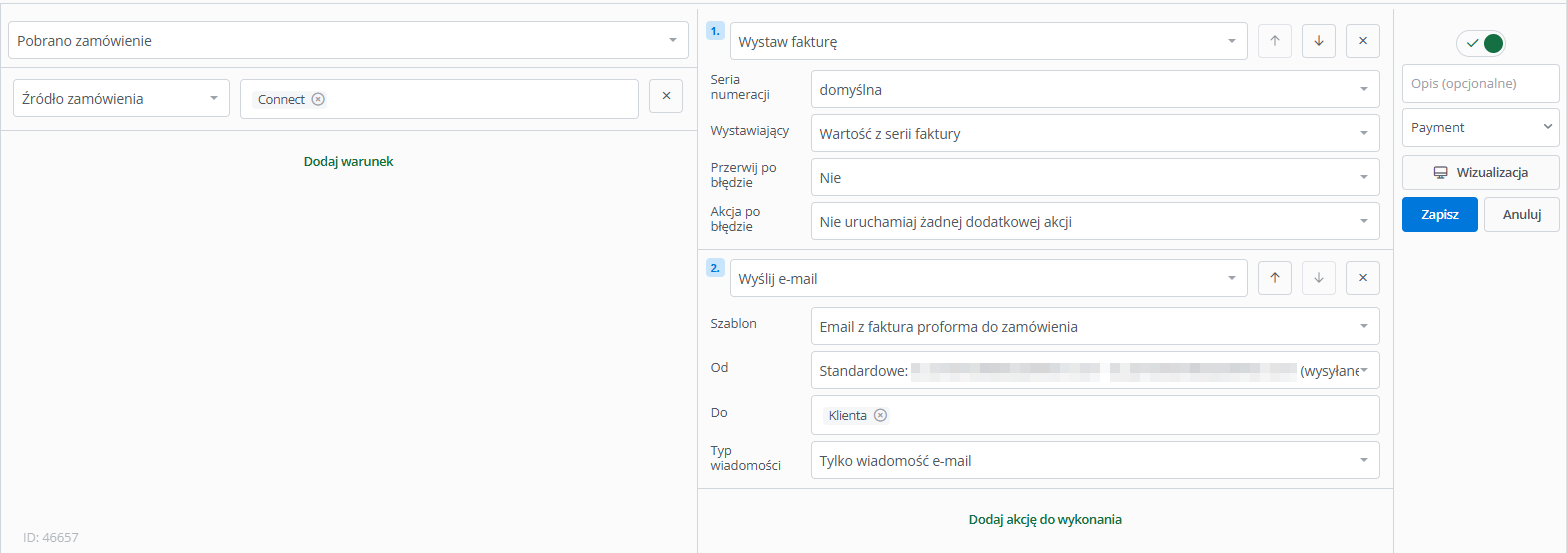Remove the Connect tag from the condition

click(318, 99)
